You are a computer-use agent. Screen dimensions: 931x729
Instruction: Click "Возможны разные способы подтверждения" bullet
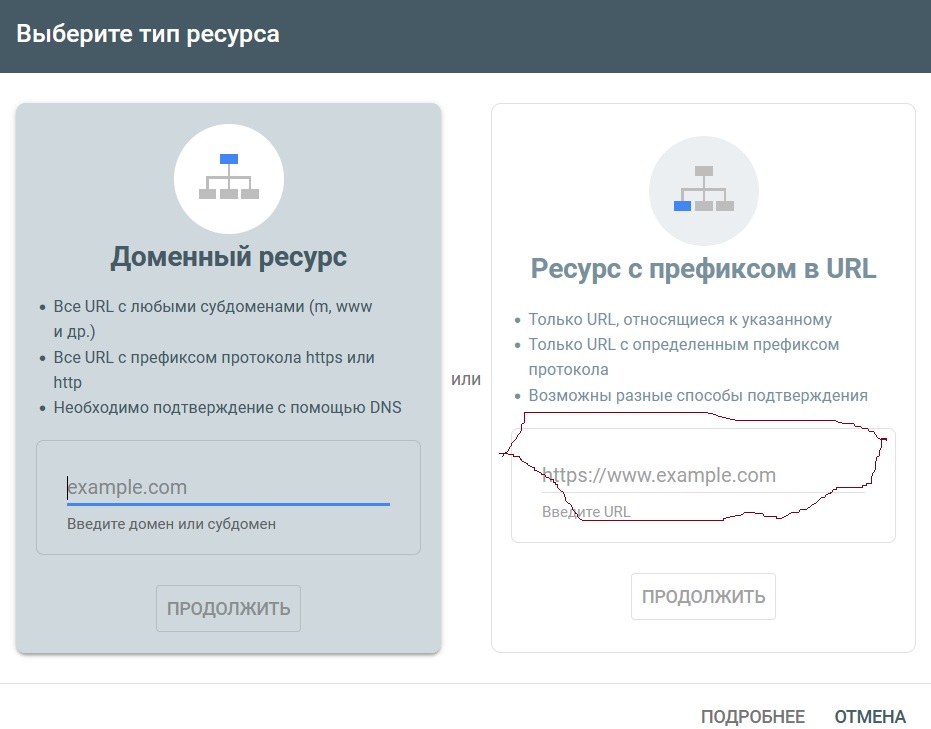pyautogui.click(x=697, y=395)
